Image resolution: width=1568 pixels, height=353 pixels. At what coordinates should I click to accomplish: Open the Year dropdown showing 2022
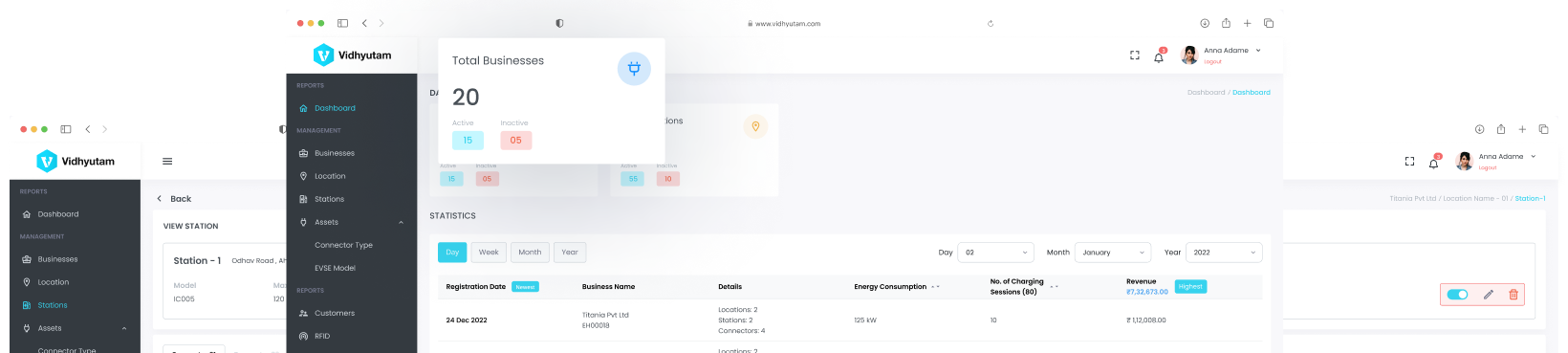pos(1225,253)
